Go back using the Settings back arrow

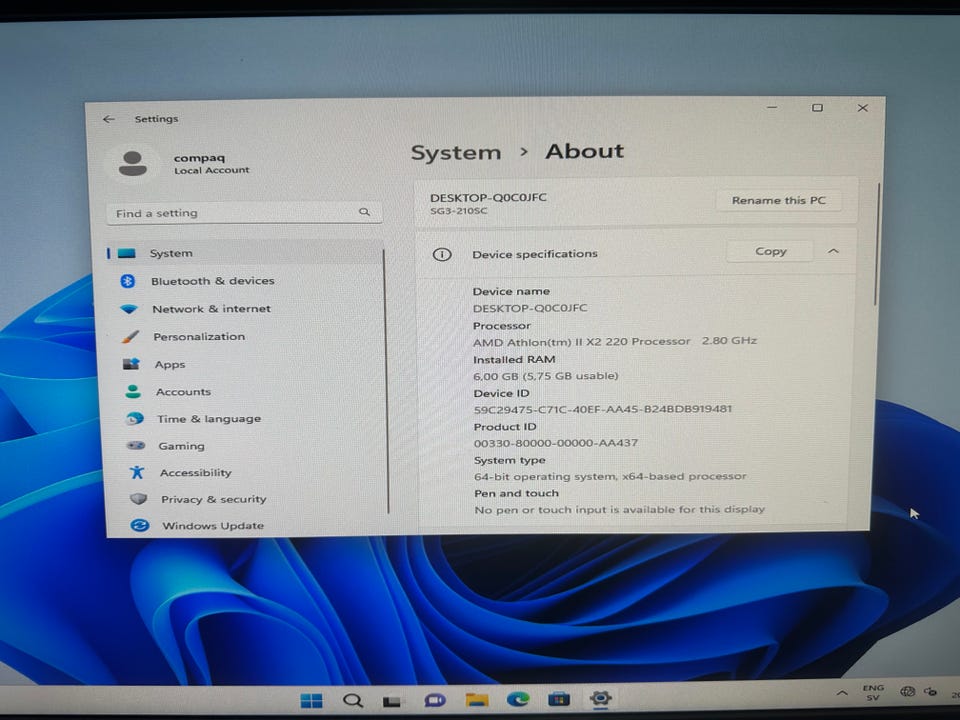(x=109, y=119)
